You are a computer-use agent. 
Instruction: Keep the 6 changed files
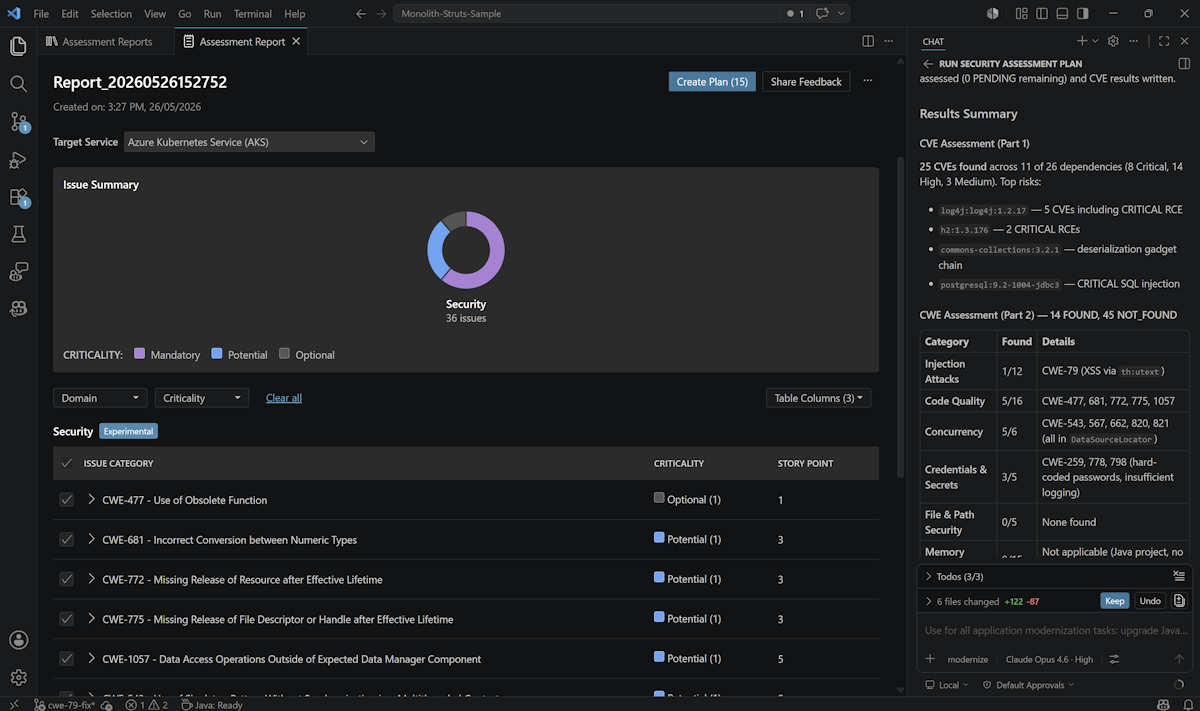1115,601
